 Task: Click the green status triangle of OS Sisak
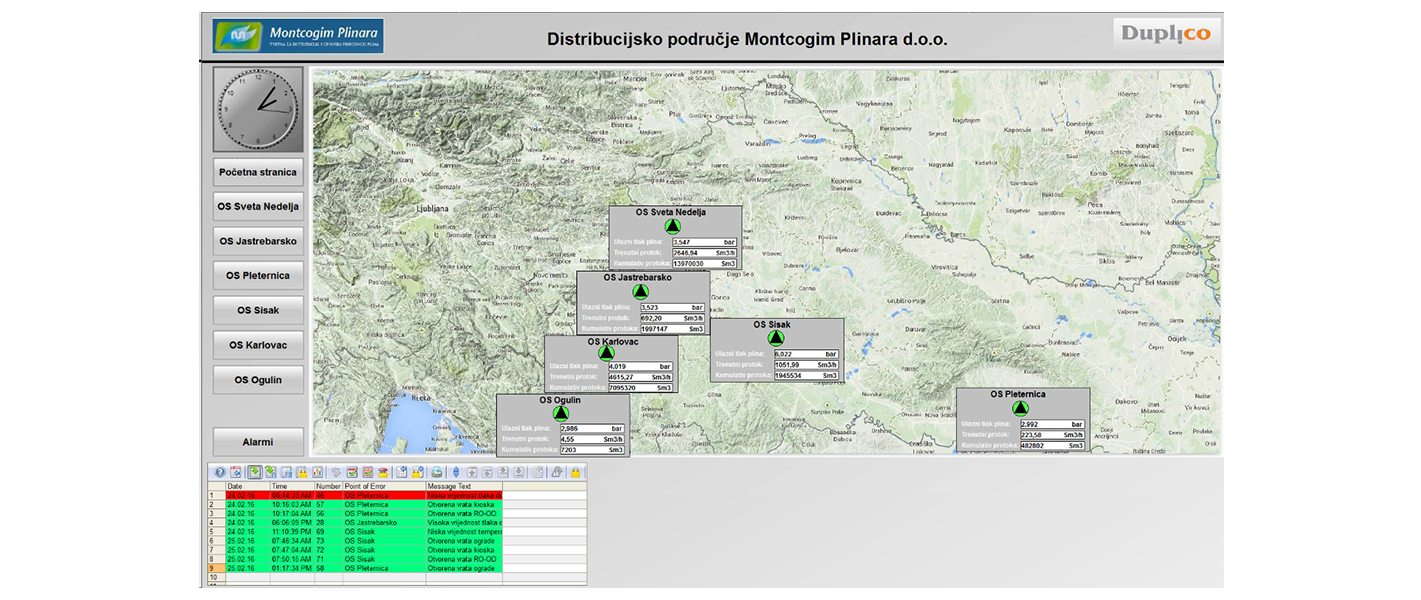coord(776,338)
